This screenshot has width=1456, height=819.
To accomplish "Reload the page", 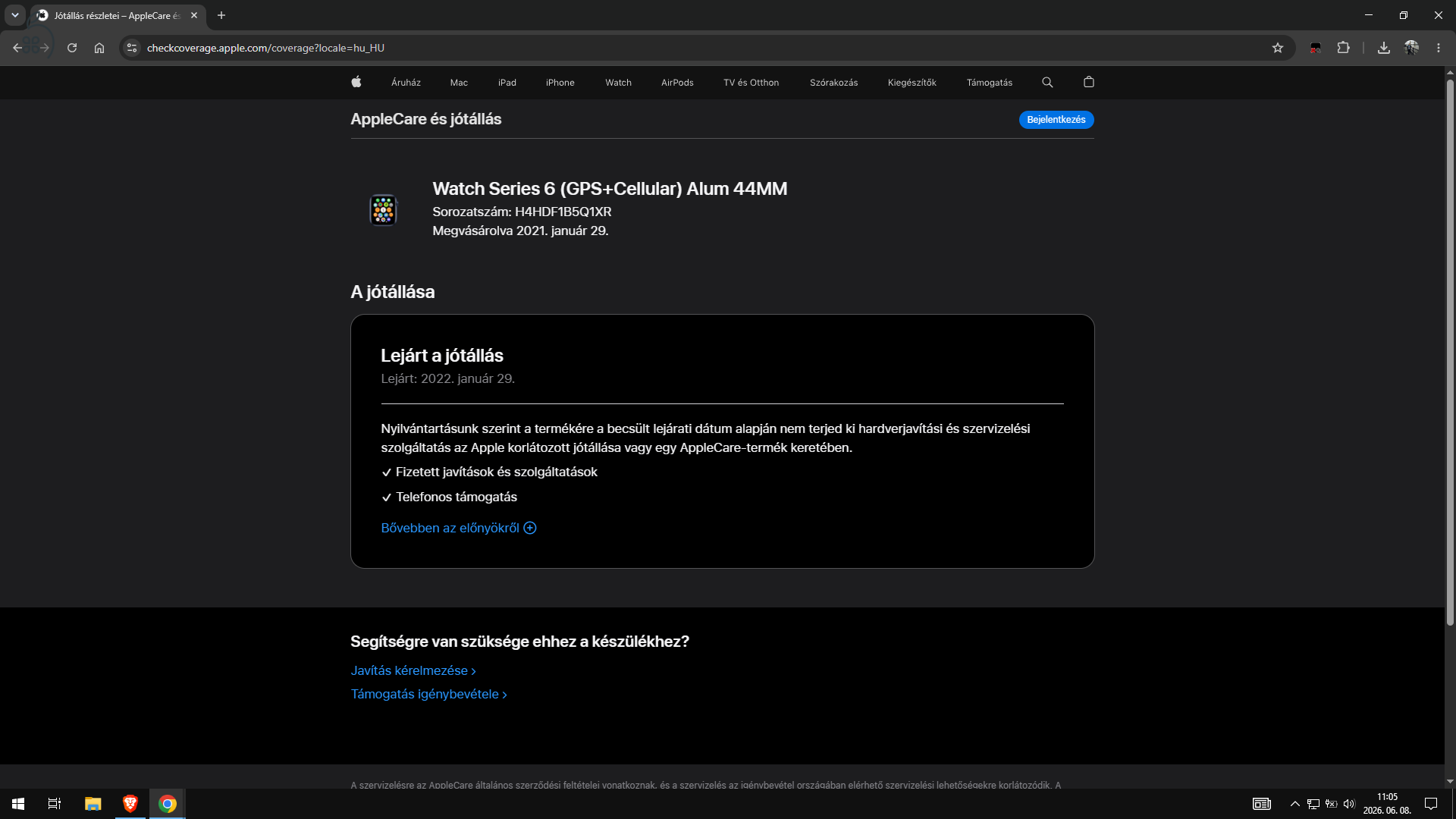I will [x=72, y=48].
